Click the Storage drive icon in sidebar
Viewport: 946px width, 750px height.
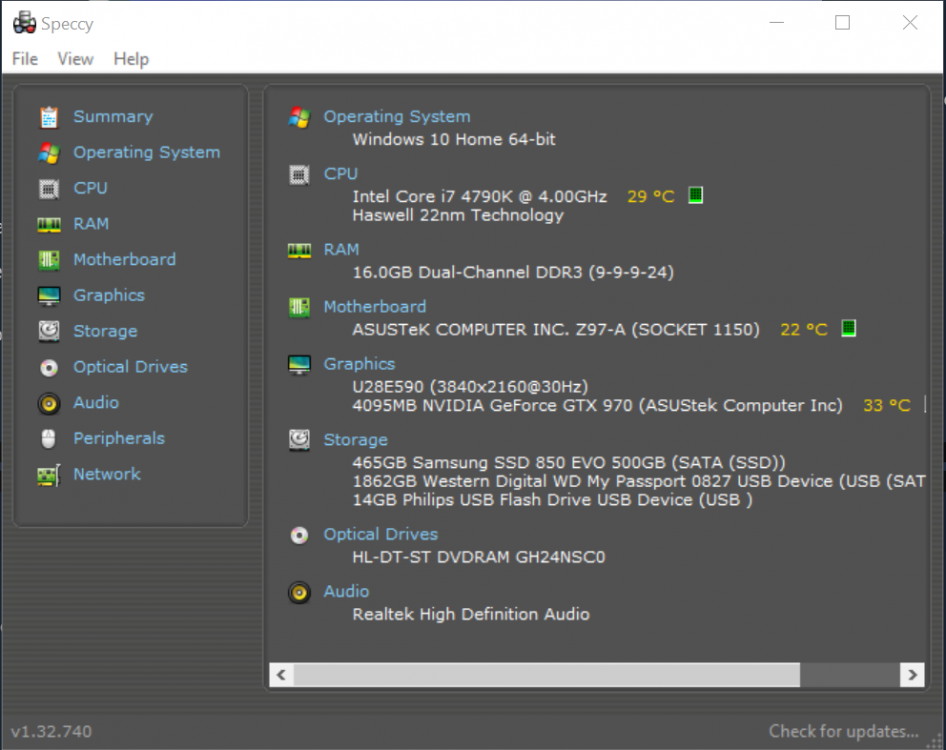tap(48, 331)
